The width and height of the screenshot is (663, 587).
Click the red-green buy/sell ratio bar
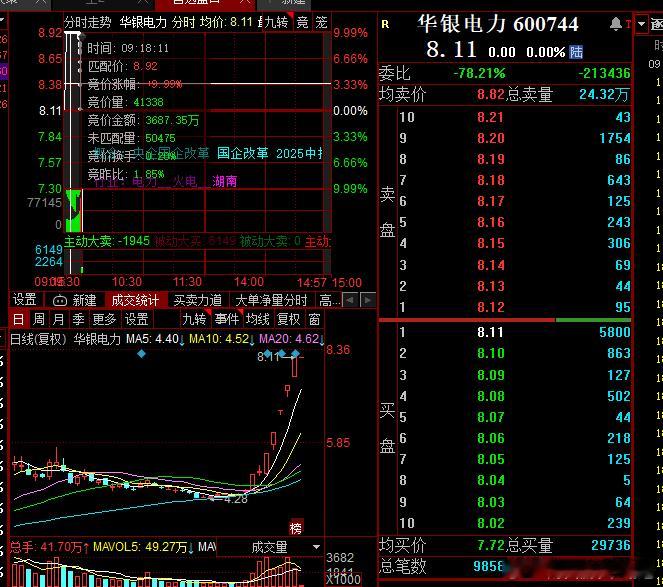tap(505, 320)
